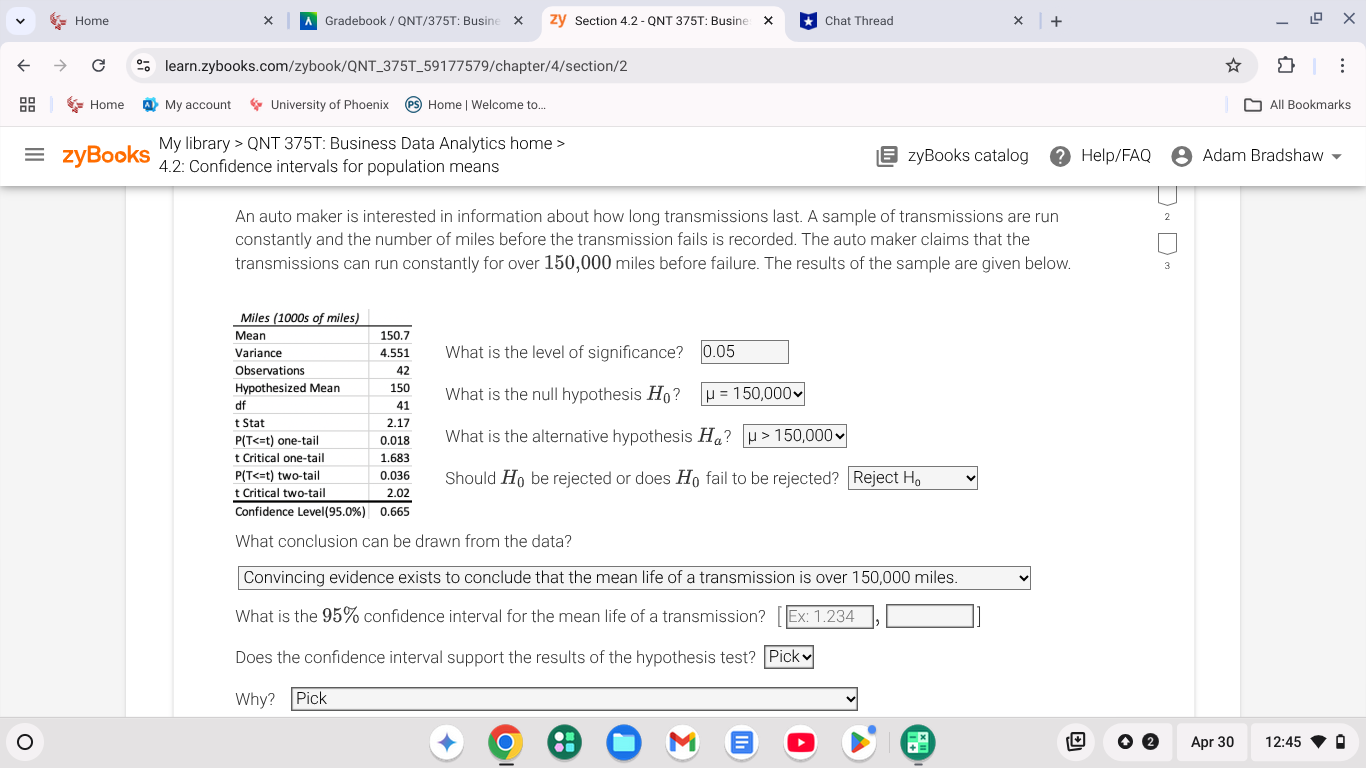Reload the zyBooks page
The height and width of the screenshot is (768, 1366).
pyautogui.click(x=99, y=65)
